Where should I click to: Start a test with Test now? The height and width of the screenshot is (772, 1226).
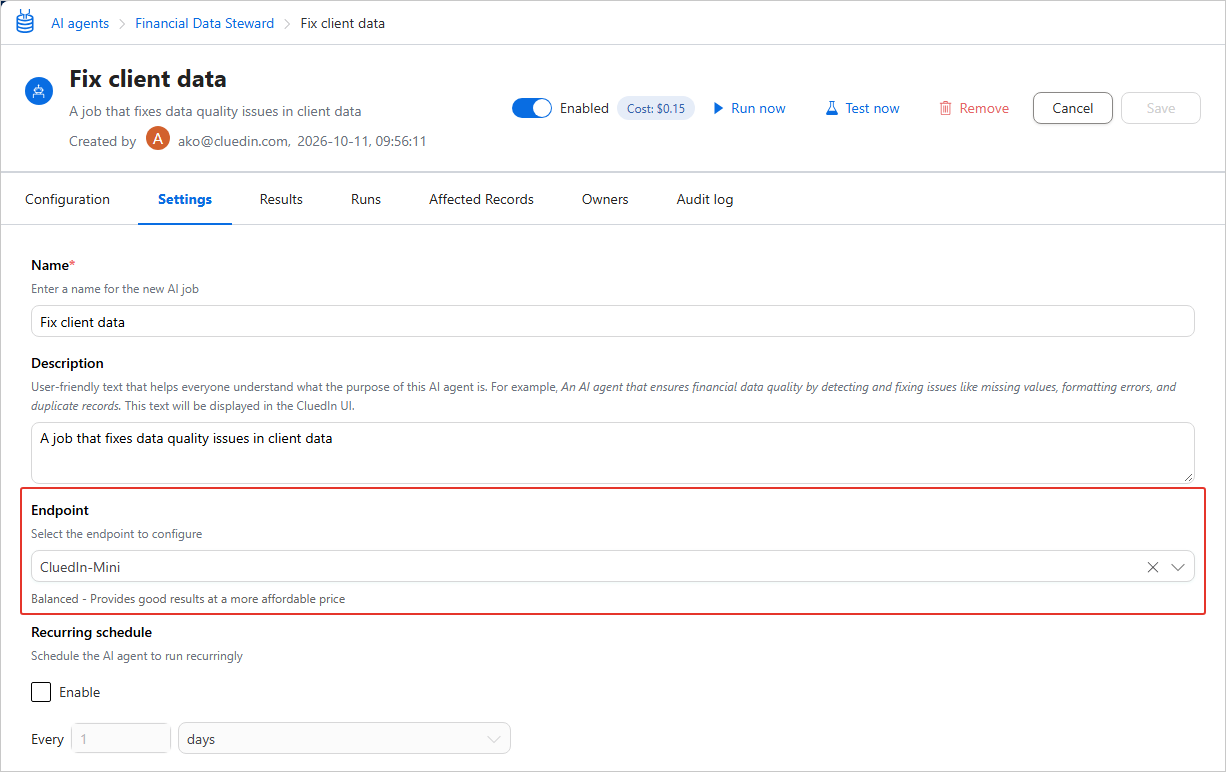point(862,108)
